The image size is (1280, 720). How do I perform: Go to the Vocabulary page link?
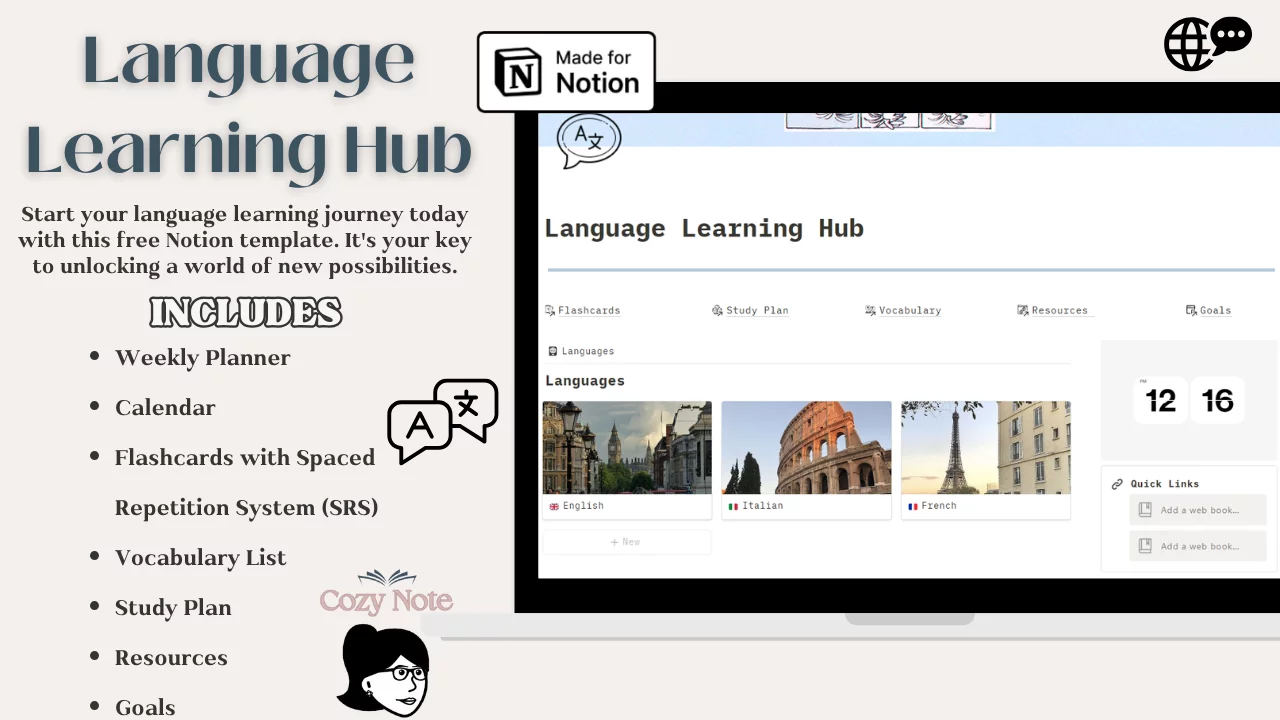[x=909, y=311]
